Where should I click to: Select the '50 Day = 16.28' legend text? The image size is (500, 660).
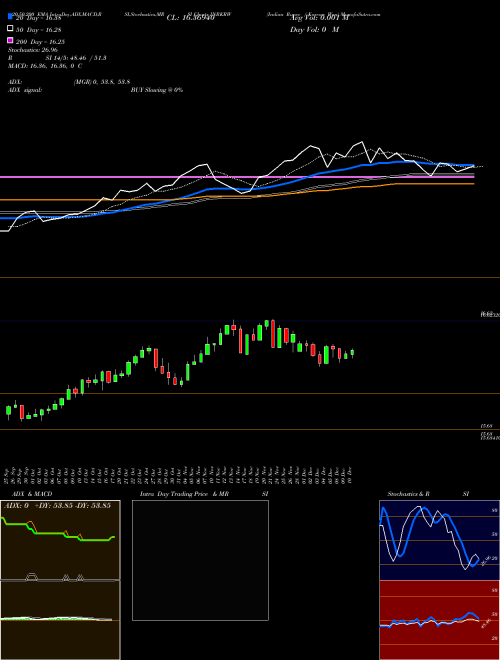pyautogui.click(x=38, y=30)
